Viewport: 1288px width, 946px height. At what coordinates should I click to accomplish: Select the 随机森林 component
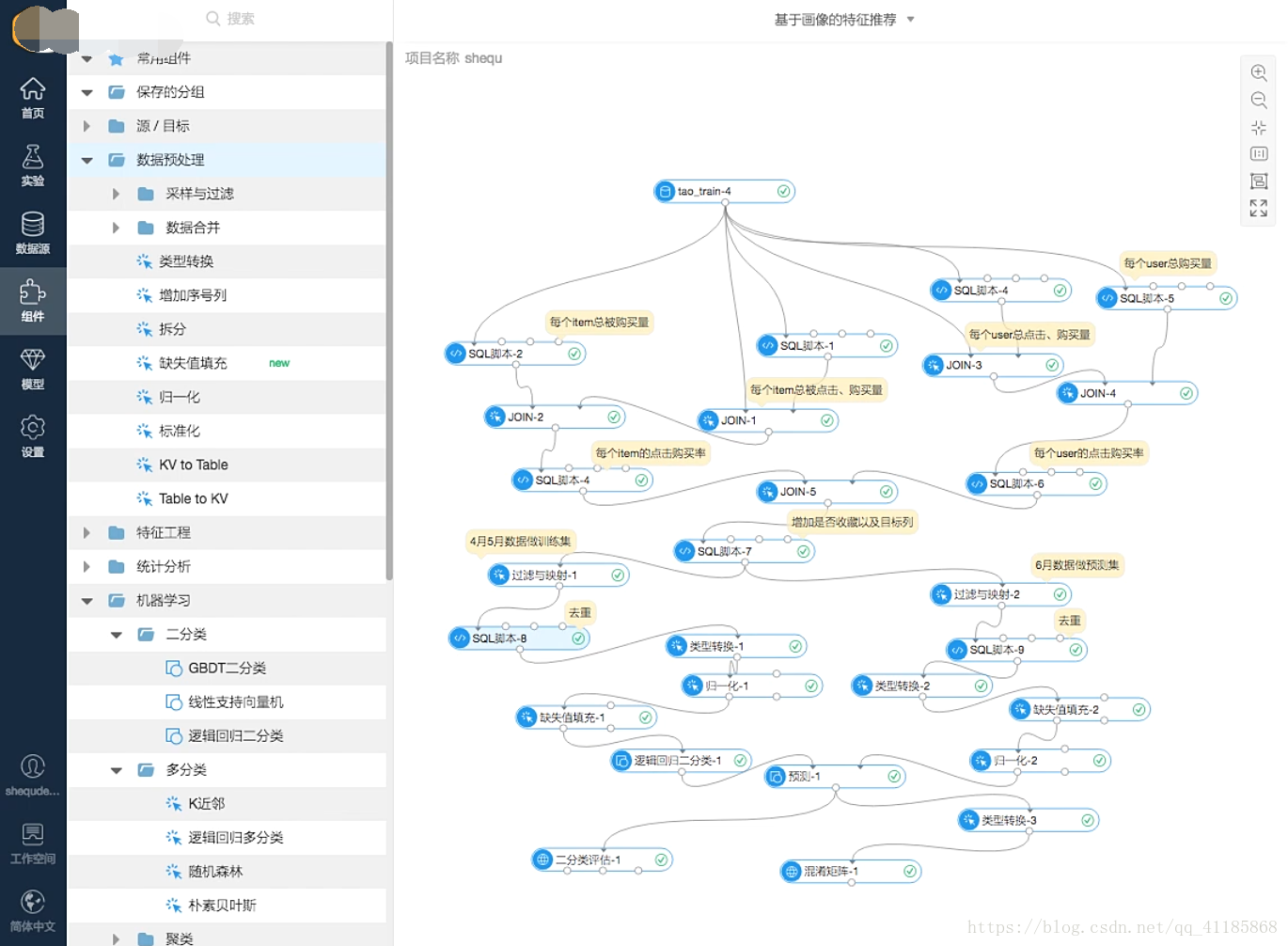coord(227,872)
